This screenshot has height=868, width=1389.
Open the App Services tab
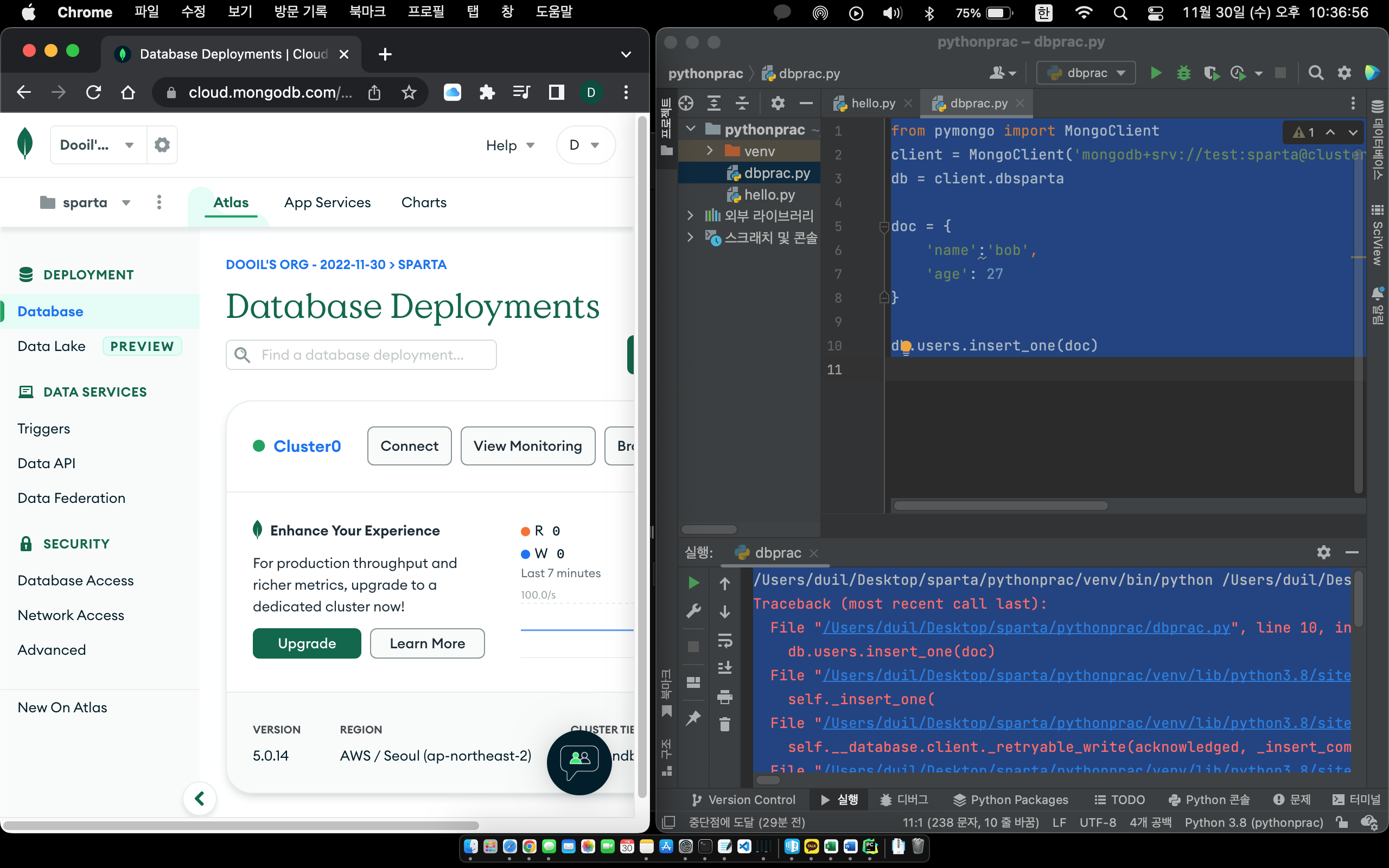pyautogui.click(x=327, y=202)
